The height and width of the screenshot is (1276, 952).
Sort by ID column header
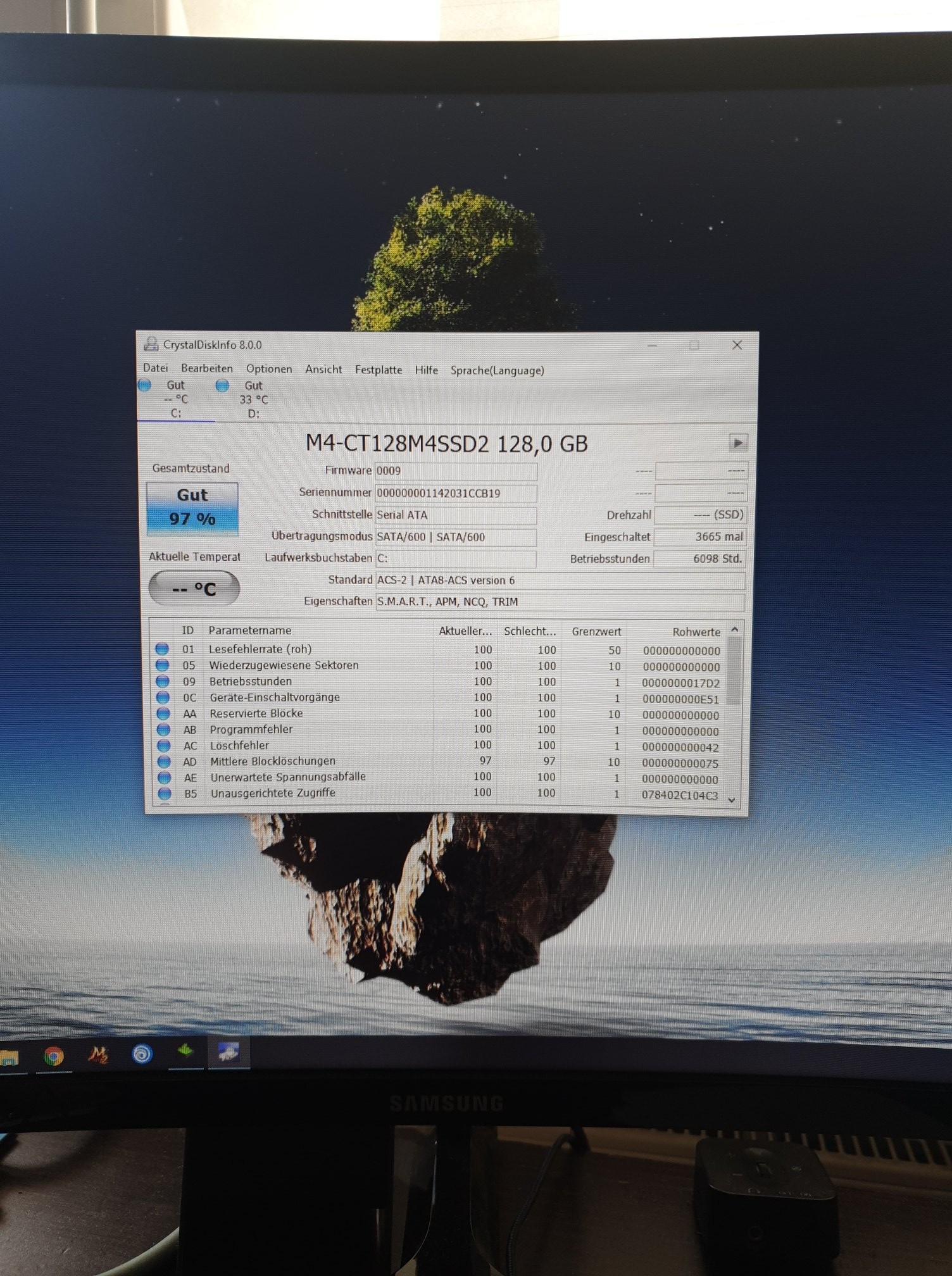[x=188, y=630]
